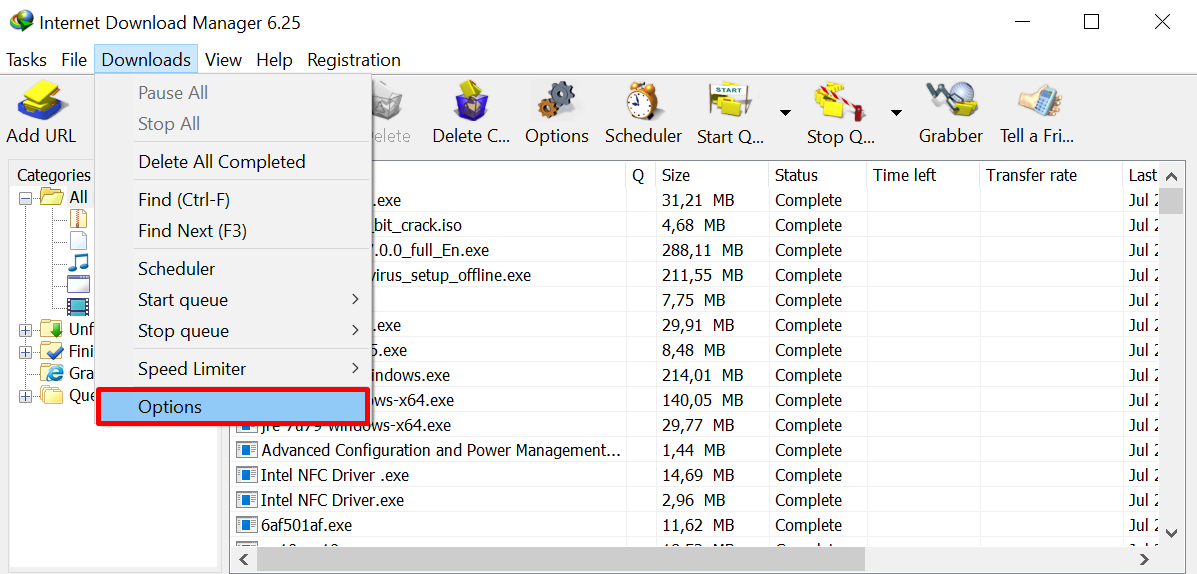Viewport: 1197px width, 574px height.
Task: Click the Finished folder icon with checkmark
Action: [x=52, y=352]
